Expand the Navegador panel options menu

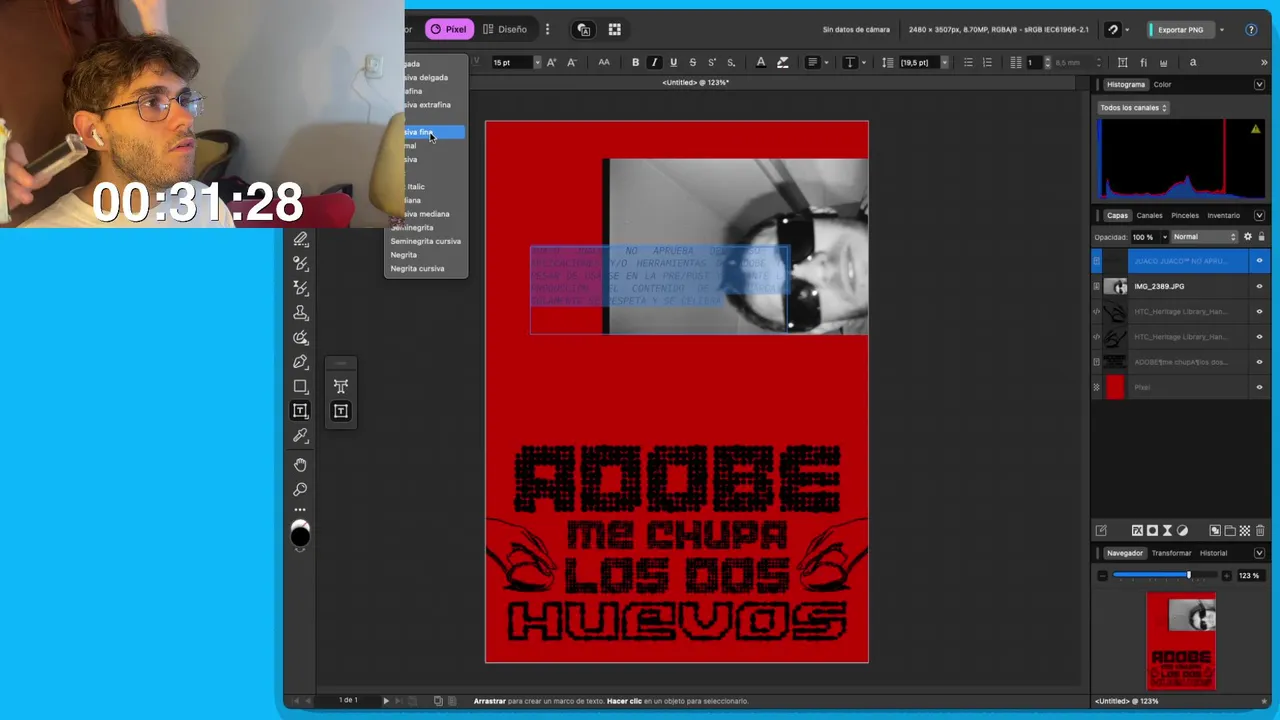click(1259, 553)
